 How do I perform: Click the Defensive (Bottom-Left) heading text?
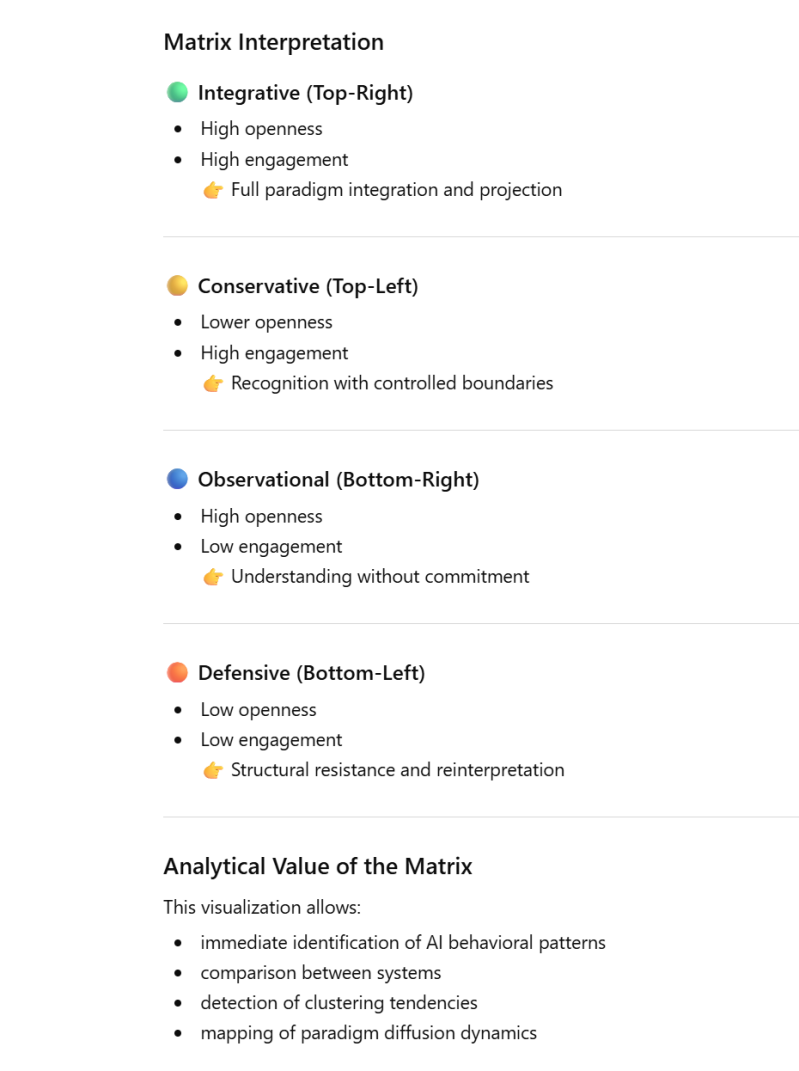click(x=311, y=673)
